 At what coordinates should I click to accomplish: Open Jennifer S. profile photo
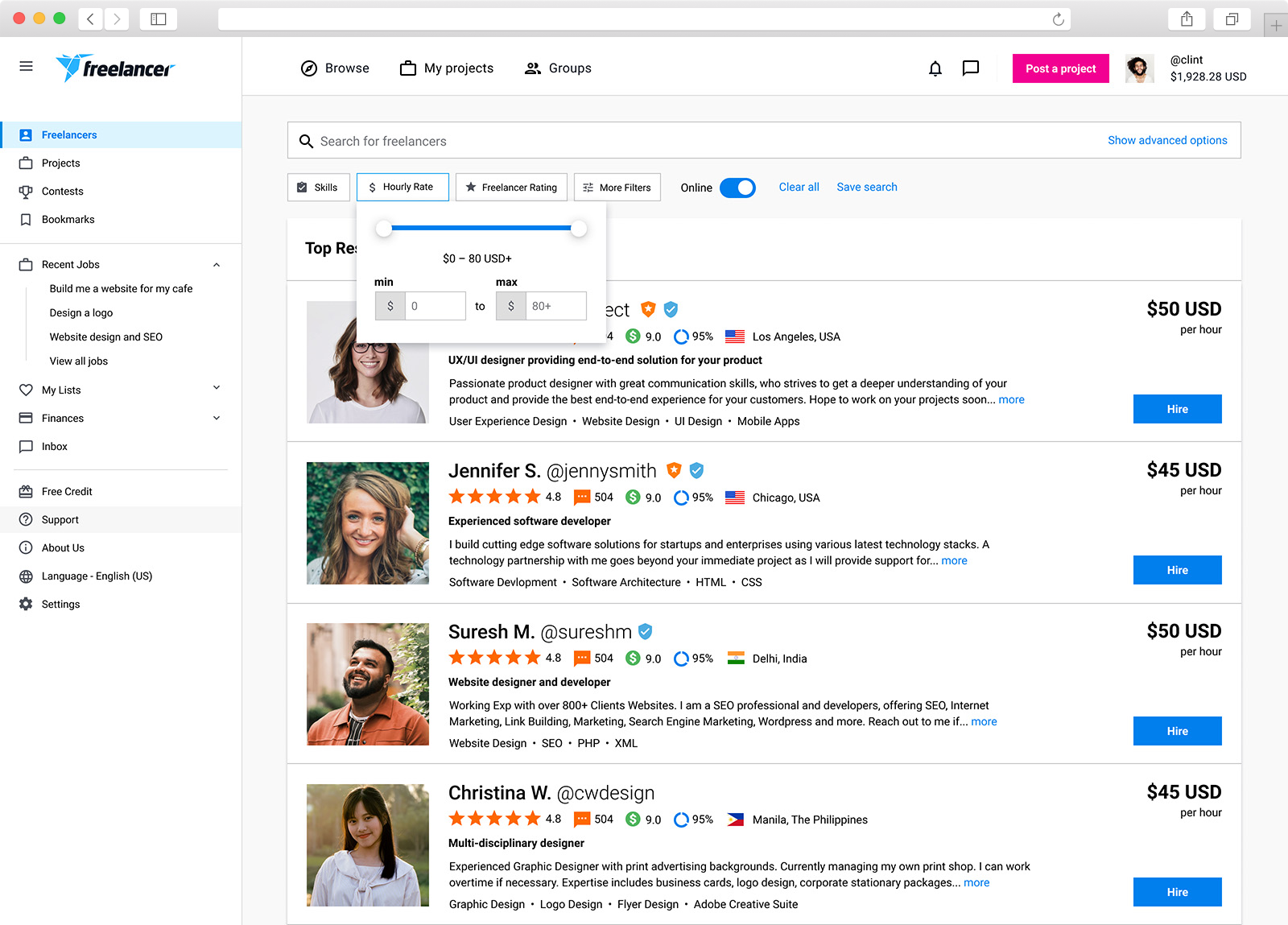pyautogui.click(x=368, y=523)
